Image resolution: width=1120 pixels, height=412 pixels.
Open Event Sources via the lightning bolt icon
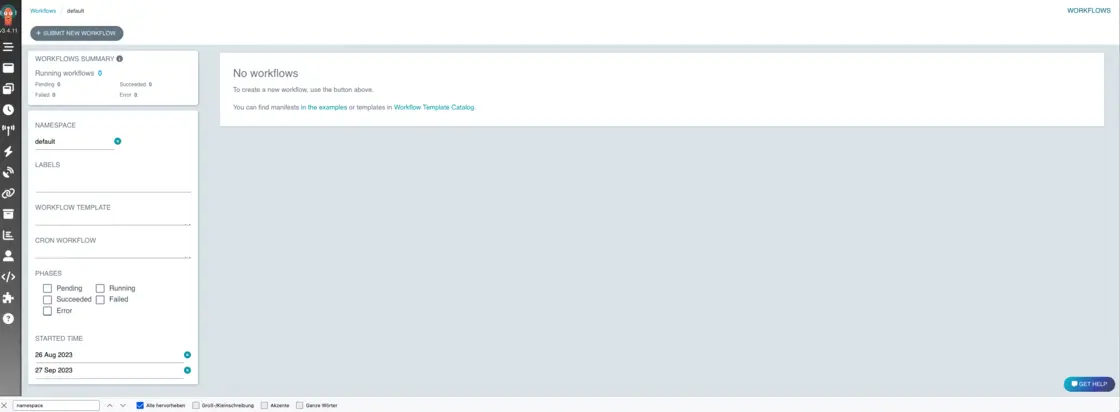(x=8, y=151)
